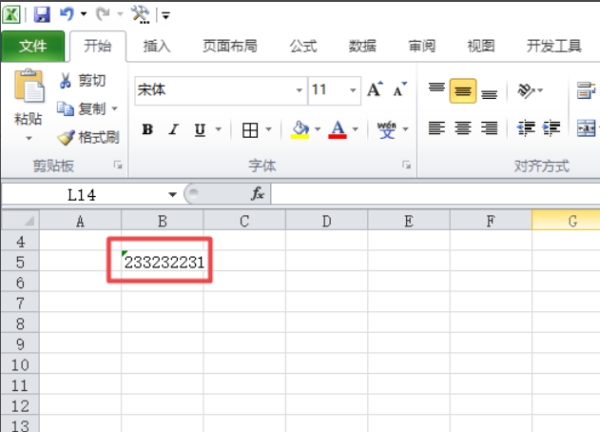Switch to the 数据 data tab
The width and height of the screenshot is (600, 432).
[x=362, y=46]
